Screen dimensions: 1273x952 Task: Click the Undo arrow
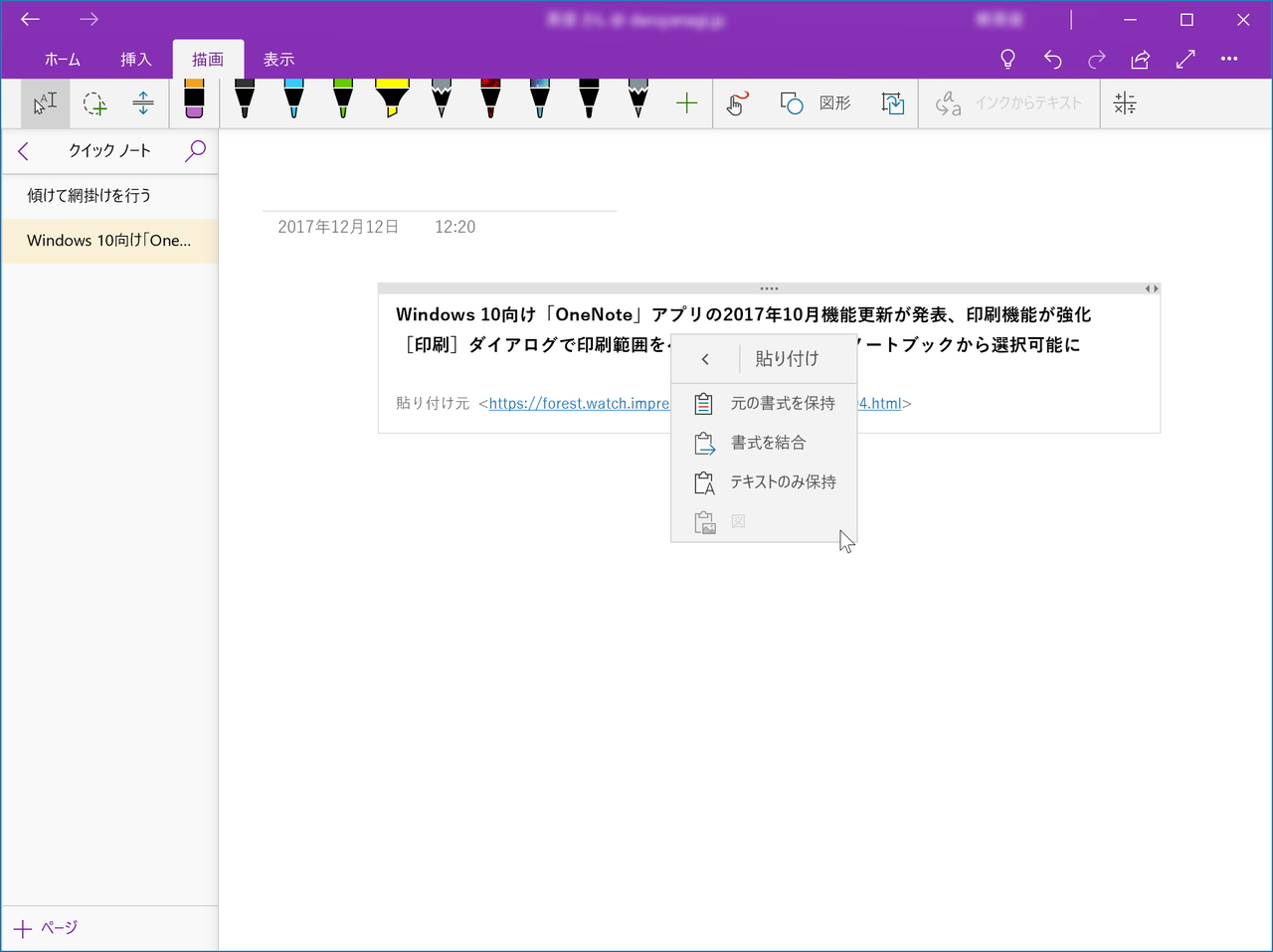(x=1052, y=59)
